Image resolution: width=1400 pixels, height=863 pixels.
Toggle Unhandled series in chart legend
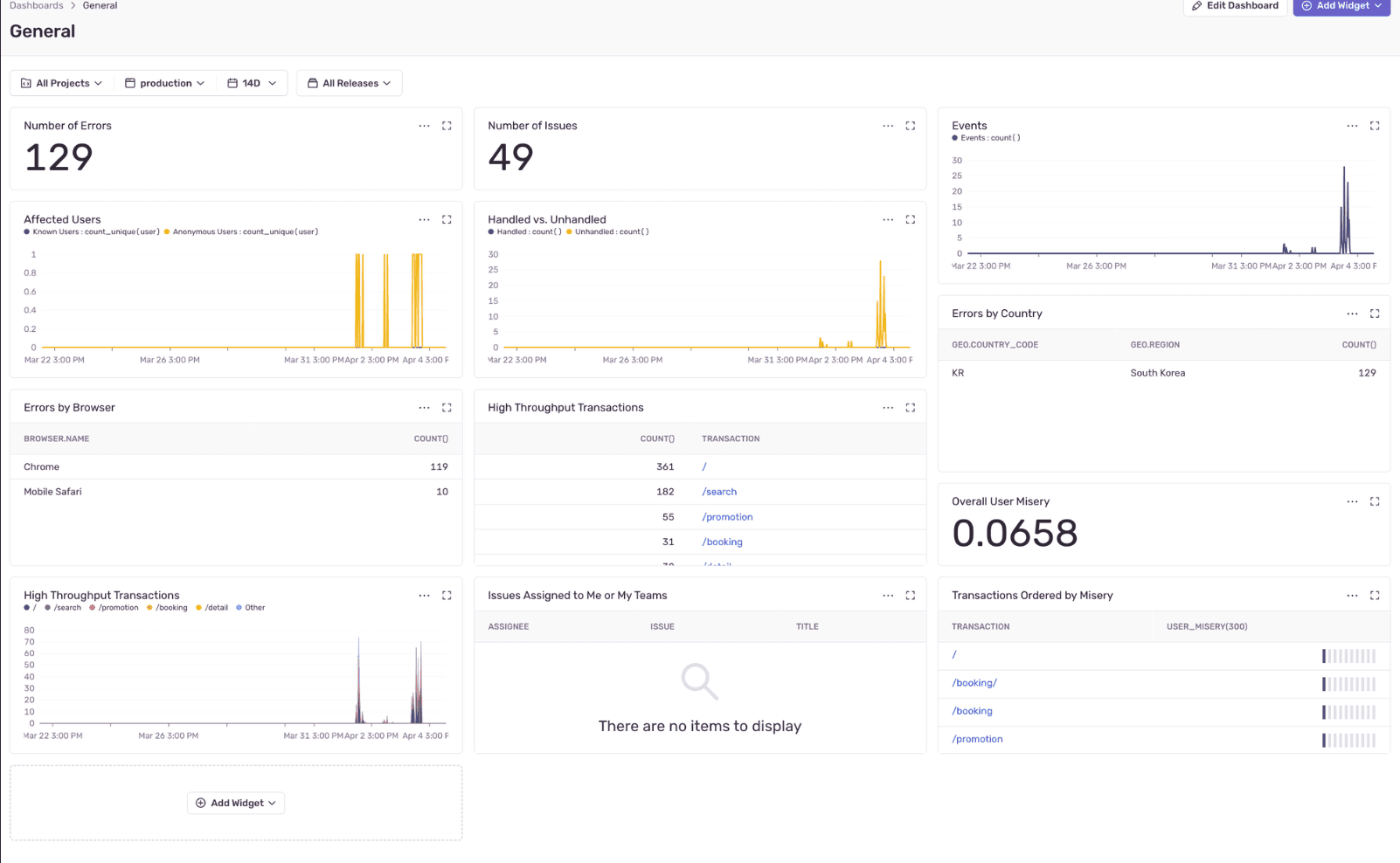click(x=611, y=232)
